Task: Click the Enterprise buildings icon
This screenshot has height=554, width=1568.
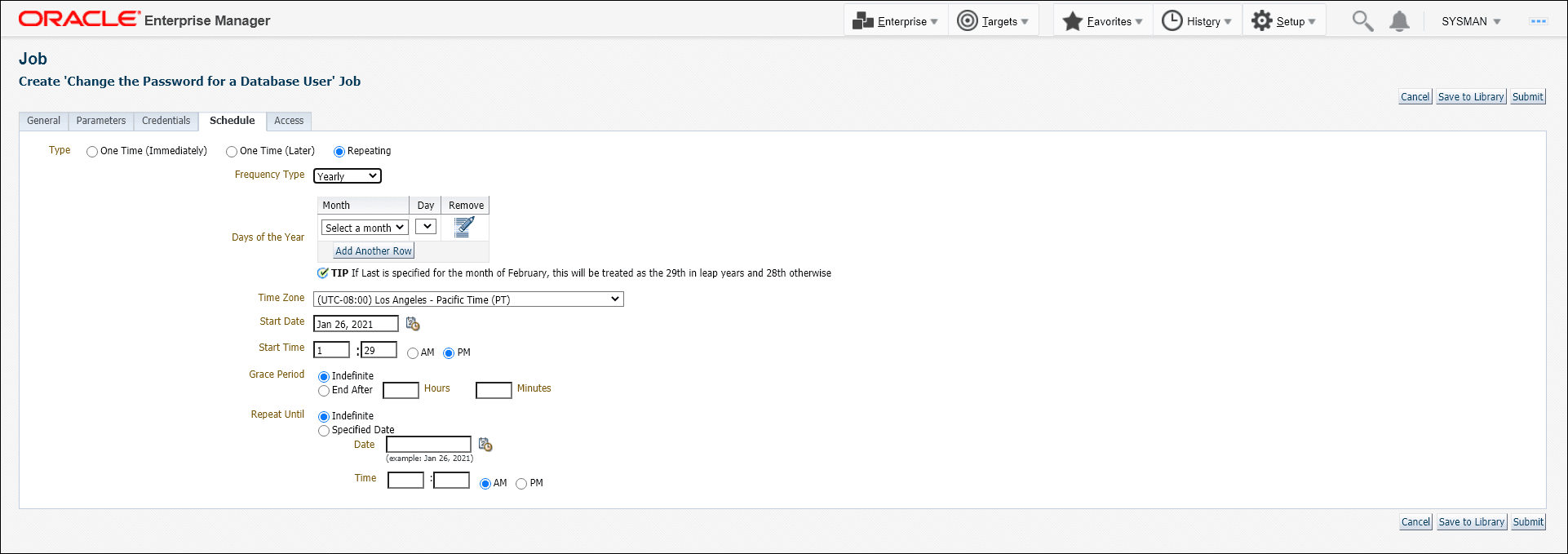Action: (863, 21)
